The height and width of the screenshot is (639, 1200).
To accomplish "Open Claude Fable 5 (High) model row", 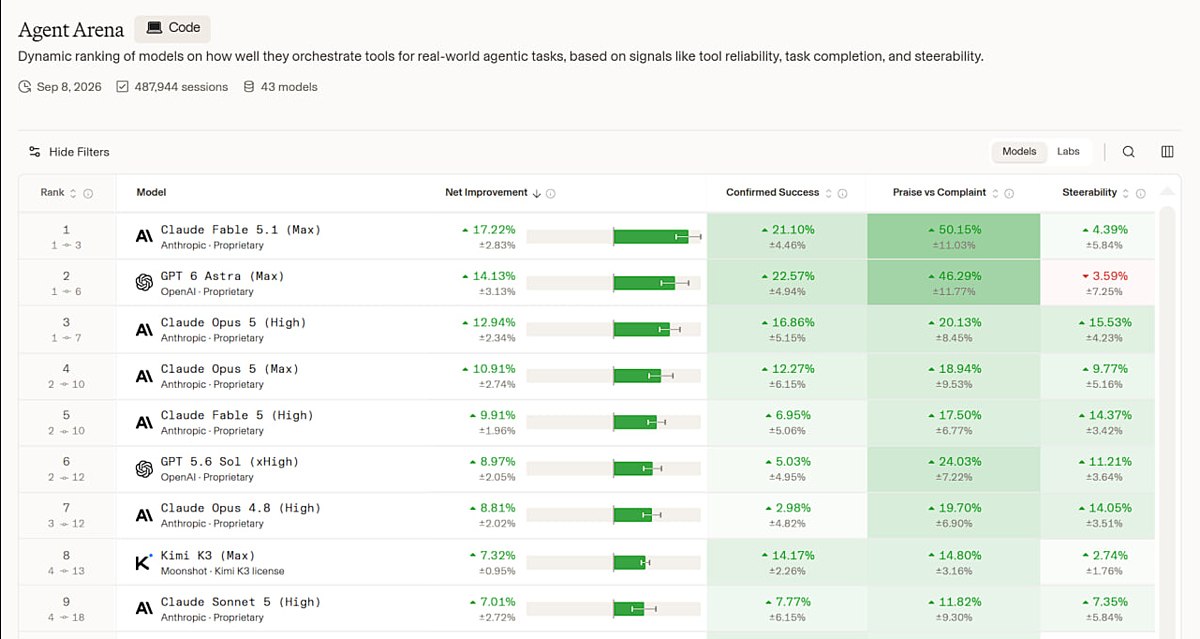I will point(587,423).
